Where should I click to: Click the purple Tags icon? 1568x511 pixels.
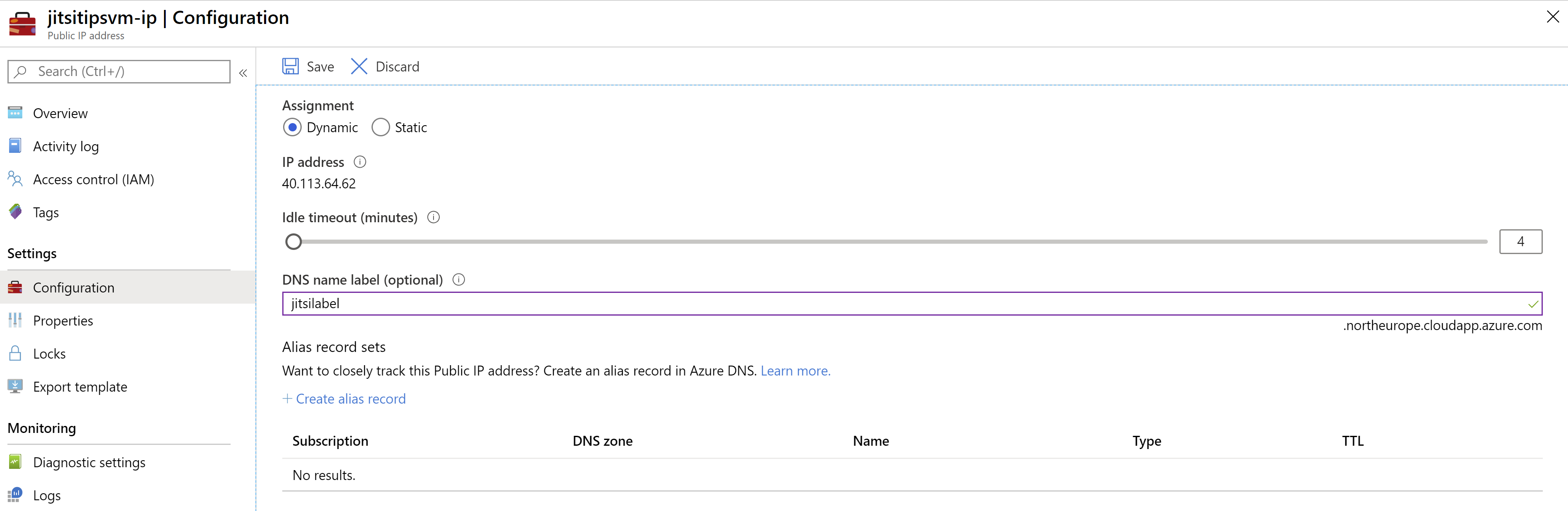click(x=15, y=212)
